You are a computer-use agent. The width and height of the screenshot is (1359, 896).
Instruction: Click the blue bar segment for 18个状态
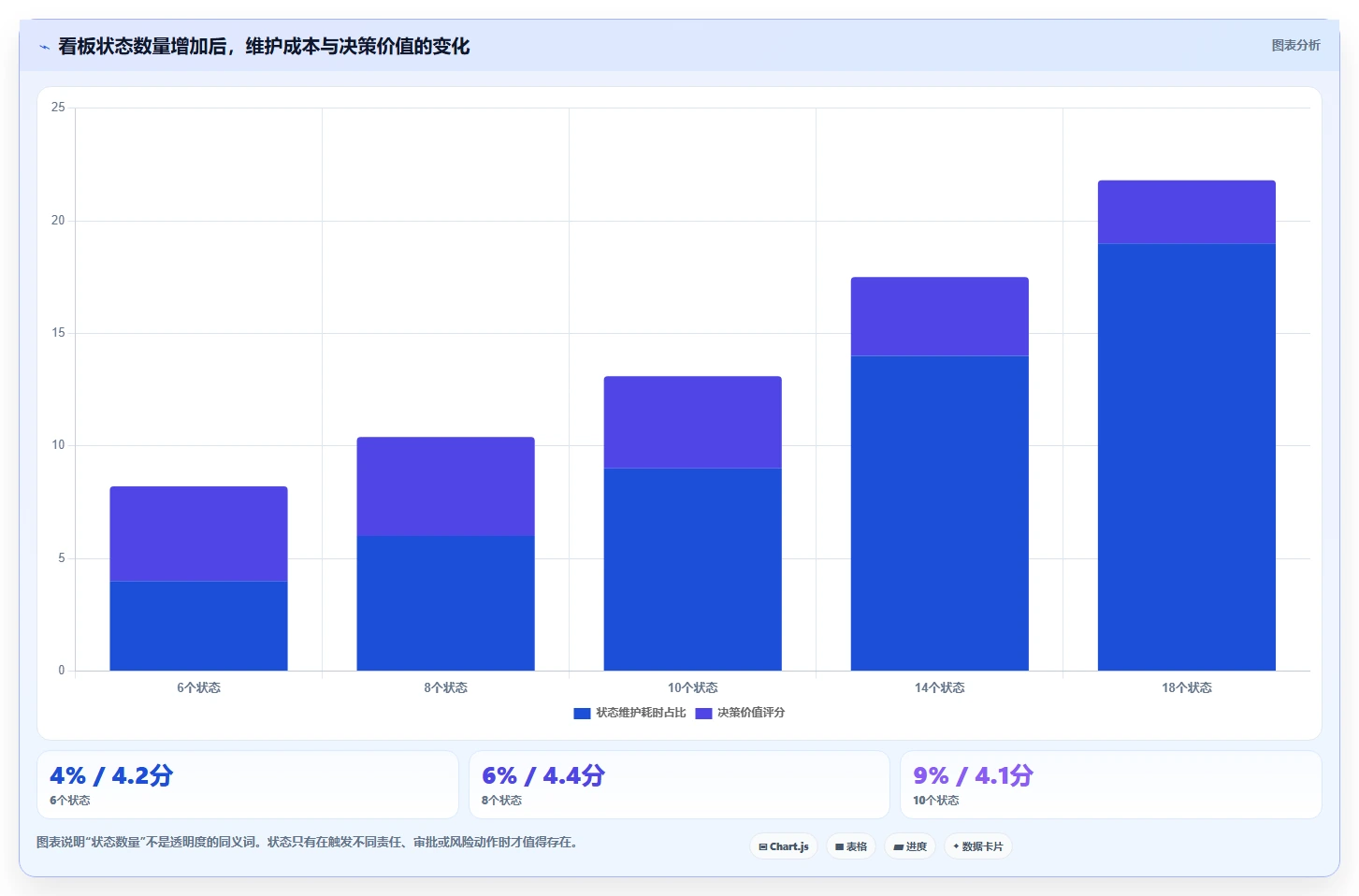point(1186,457)
